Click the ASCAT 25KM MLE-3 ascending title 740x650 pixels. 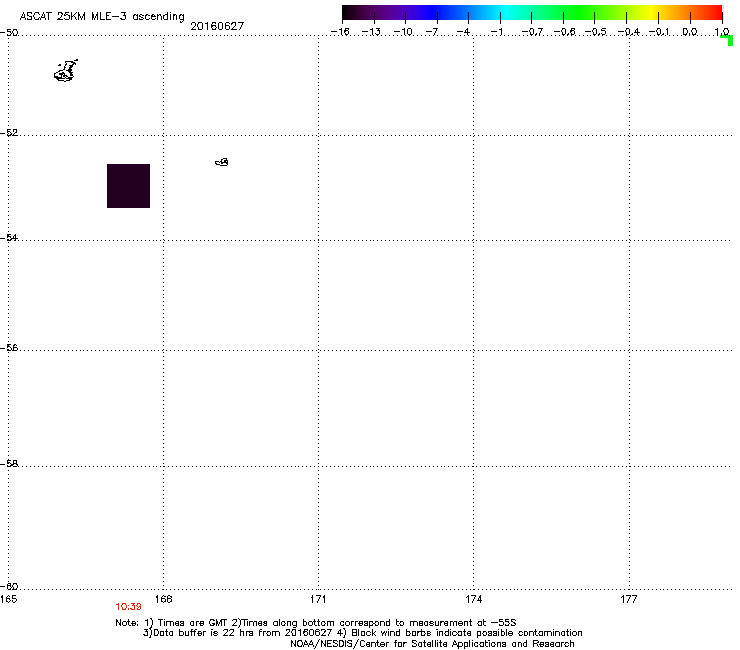point(102,17)
